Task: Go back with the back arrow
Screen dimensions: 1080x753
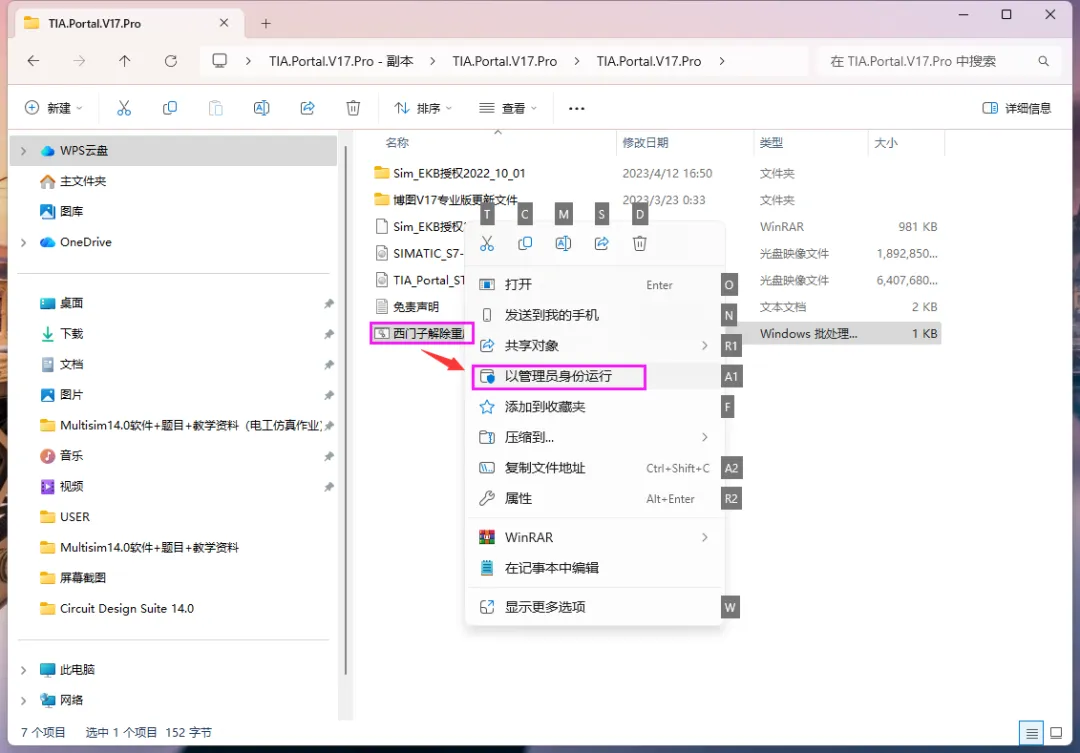Action: (33, 61)
